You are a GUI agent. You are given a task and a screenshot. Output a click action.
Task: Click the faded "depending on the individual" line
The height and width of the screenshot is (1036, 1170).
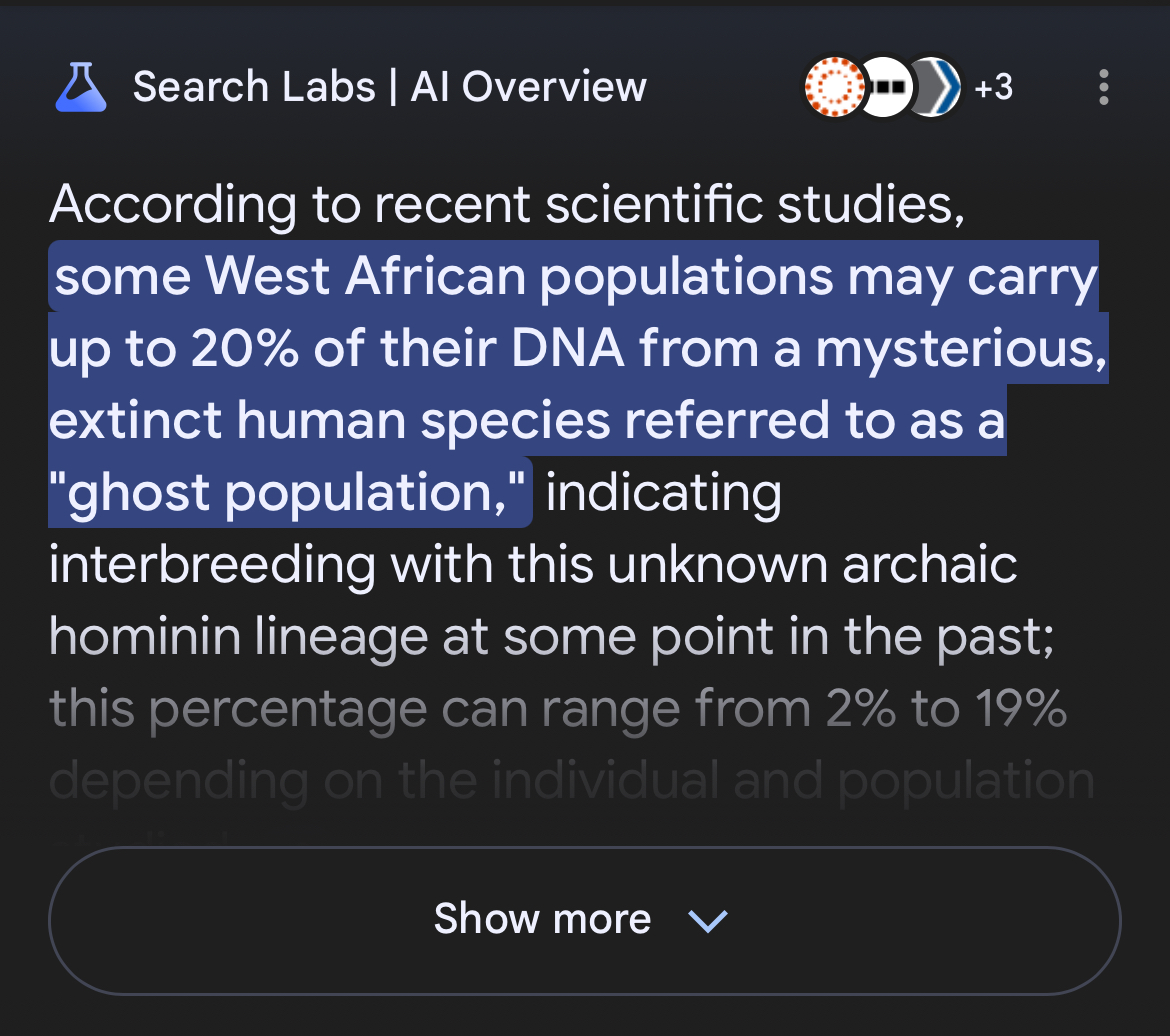point(385,780)
